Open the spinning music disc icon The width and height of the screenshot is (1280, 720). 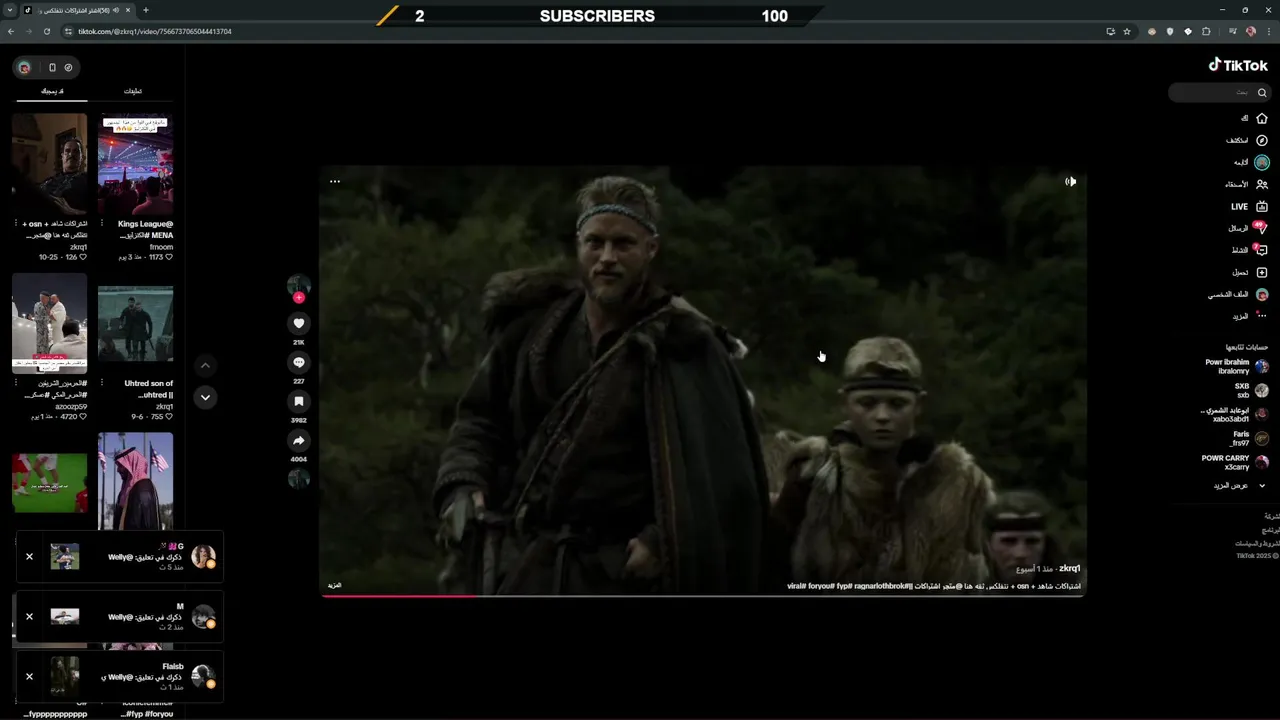click(x=298, y=479)
